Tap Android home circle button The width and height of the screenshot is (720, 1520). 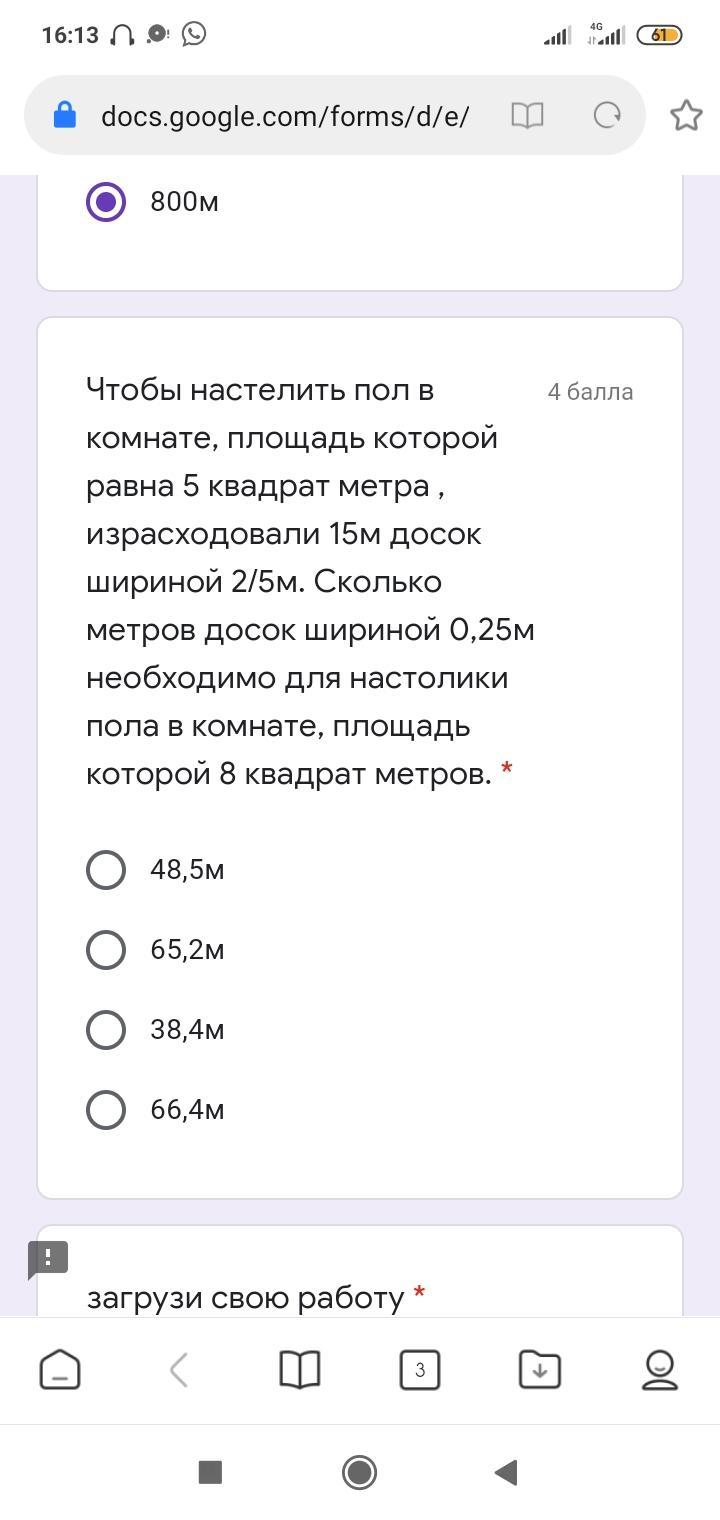(359, 1472)
